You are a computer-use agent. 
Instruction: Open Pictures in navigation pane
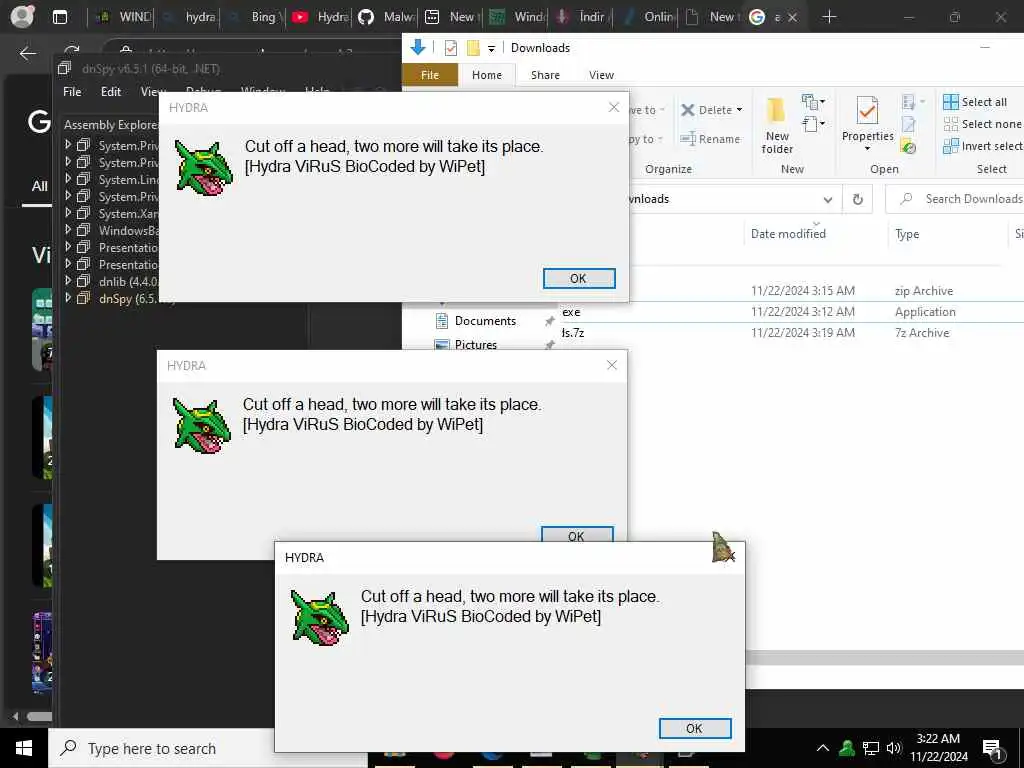coord(476,345)
